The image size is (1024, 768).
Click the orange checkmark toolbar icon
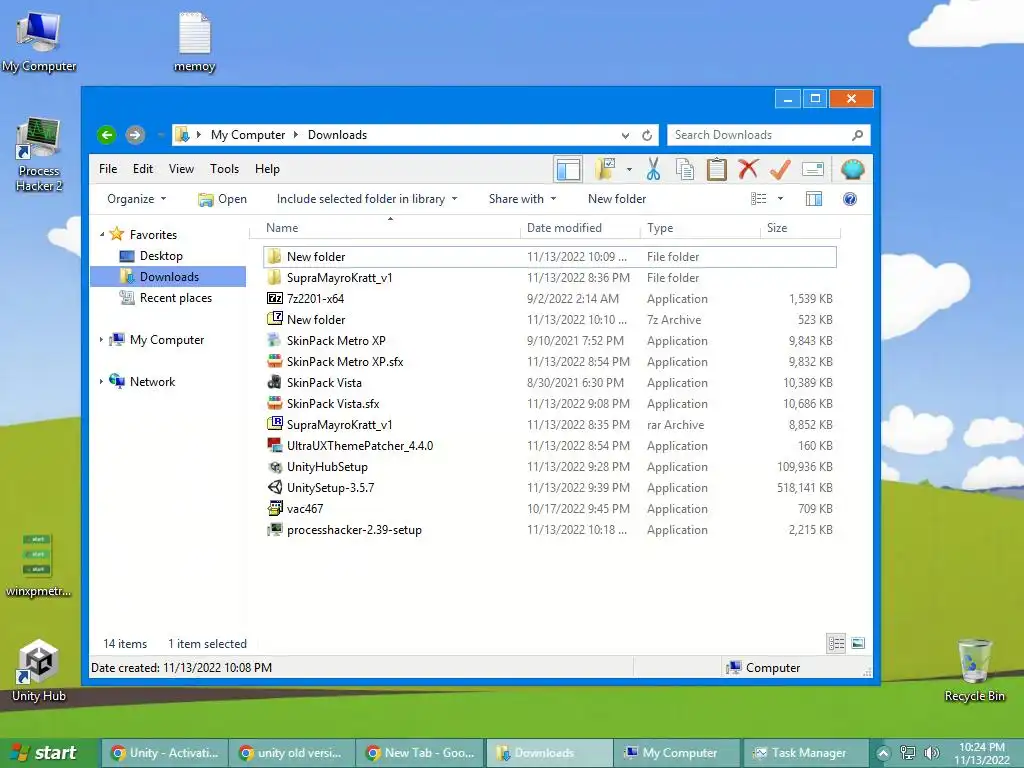click(x=780, y=169)
